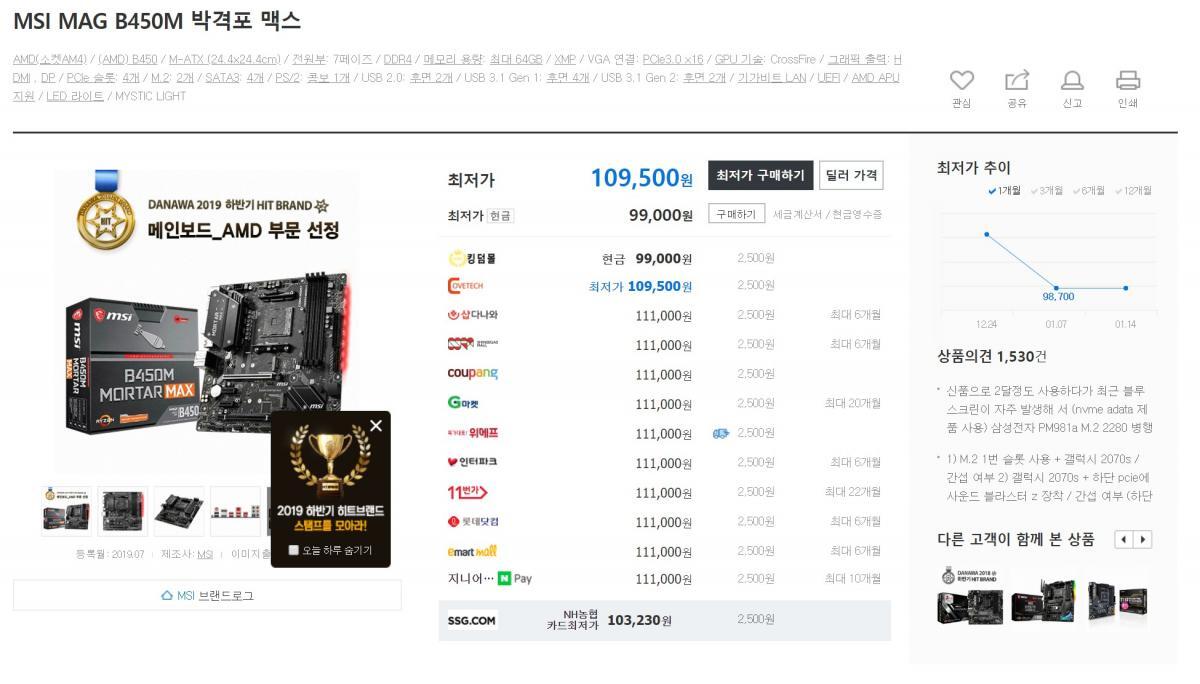The width and height of the screenshot is (1200, 684).
Task: Click the 98,700 price point on the chart
Action: (1056, 289)
